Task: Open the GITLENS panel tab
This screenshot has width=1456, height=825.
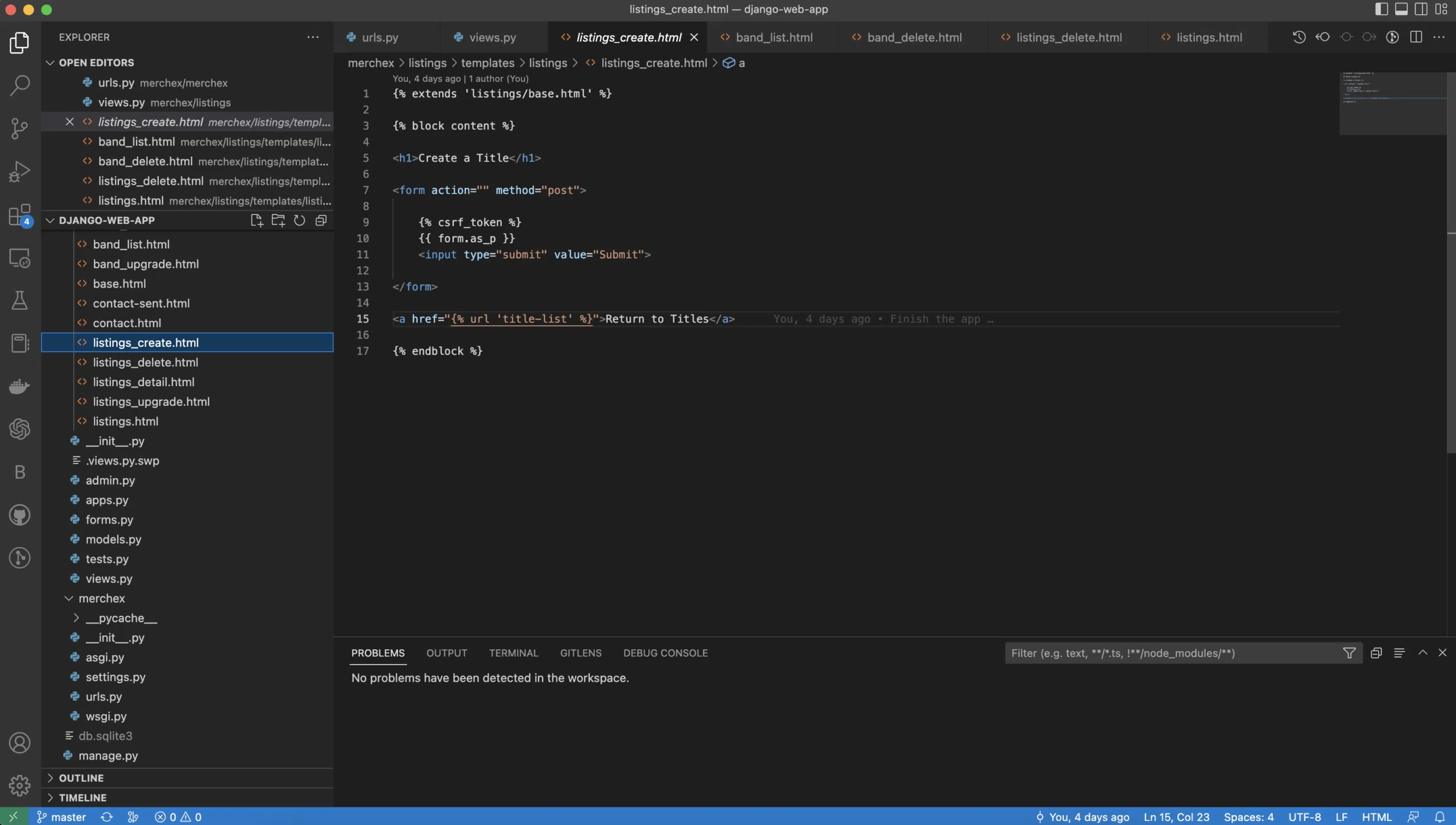Action: (x=581, y=653)
